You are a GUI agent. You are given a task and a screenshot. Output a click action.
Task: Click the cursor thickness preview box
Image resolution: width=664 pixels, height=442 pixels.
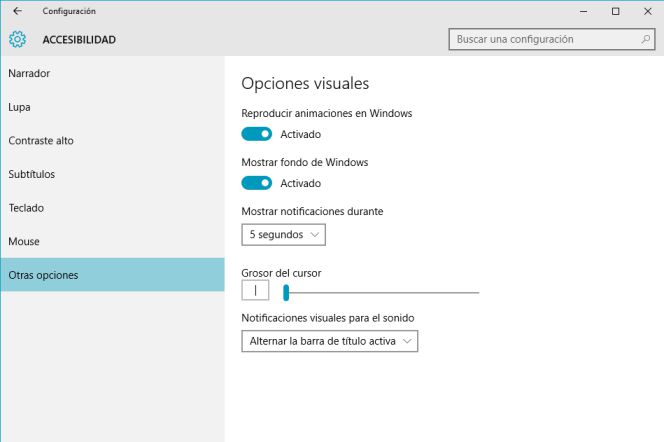[x=255, y=290]
